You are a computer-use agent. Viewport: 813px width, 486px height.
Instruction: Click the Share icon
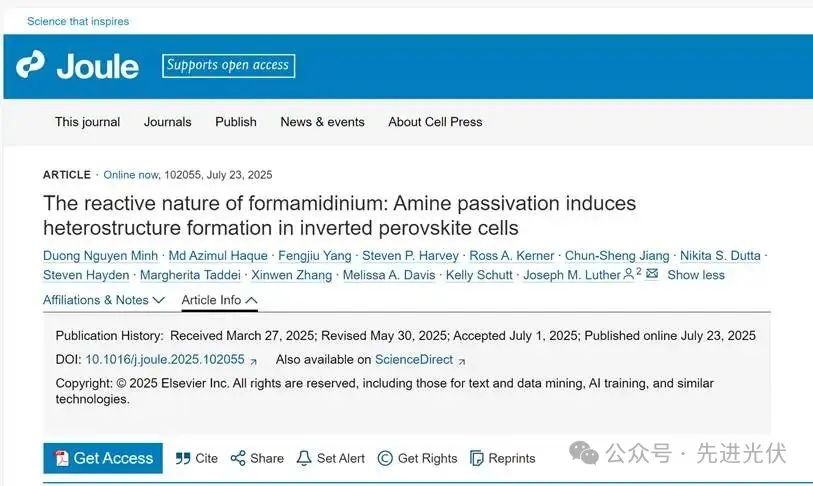click(x=238, y=458)
